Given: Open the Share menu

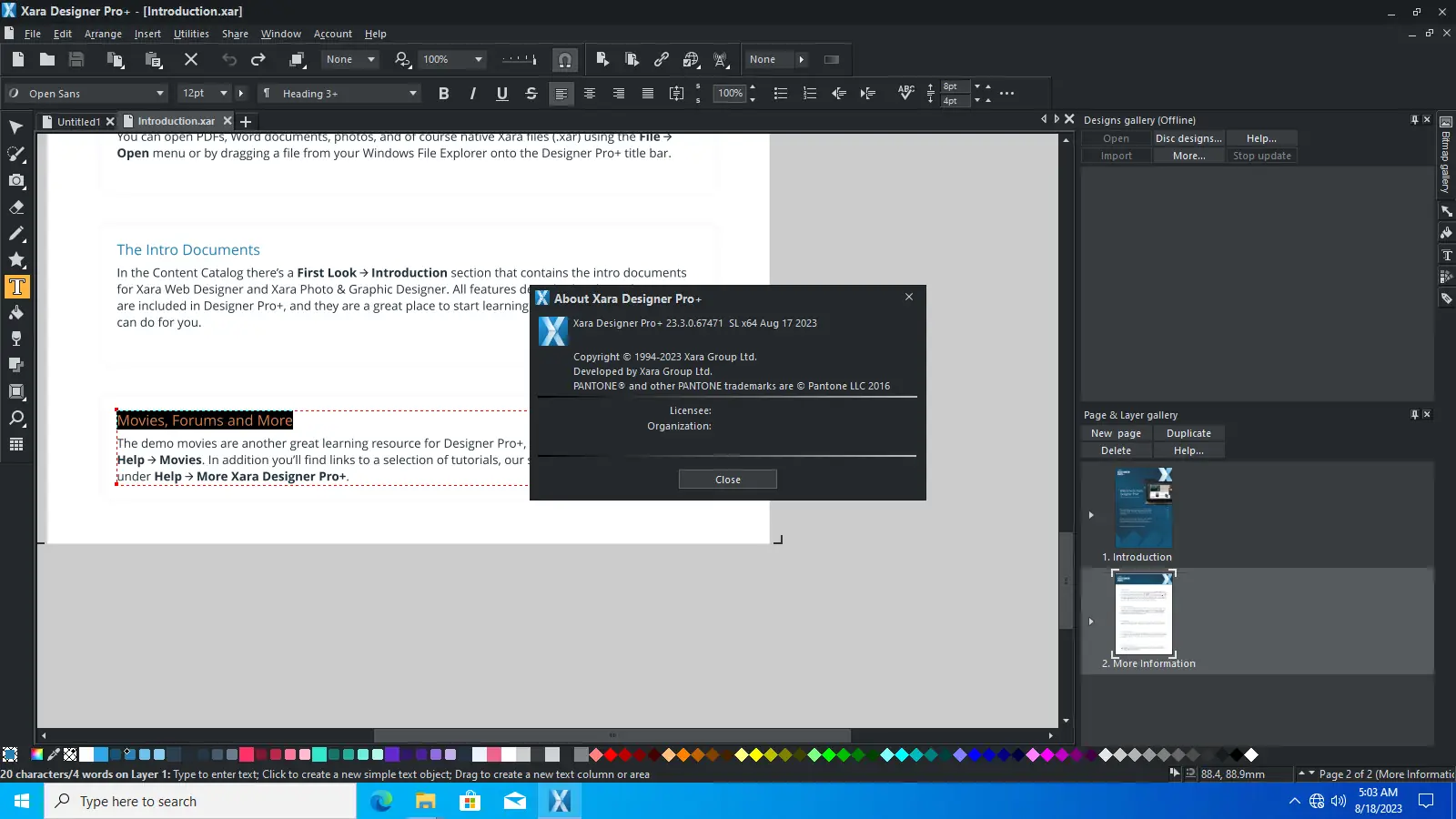Looking at the screenshot, I should [235, 34].
